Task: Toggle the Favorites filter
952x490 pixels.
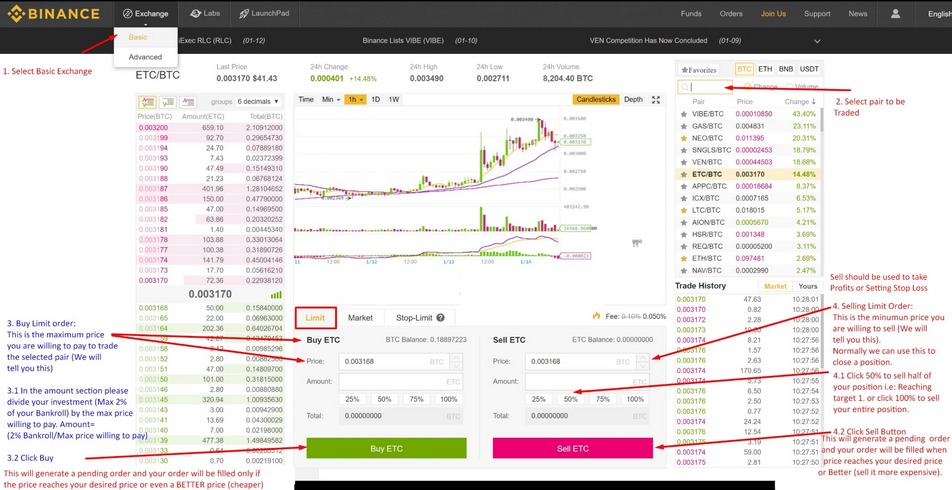Action: point(698,70)
